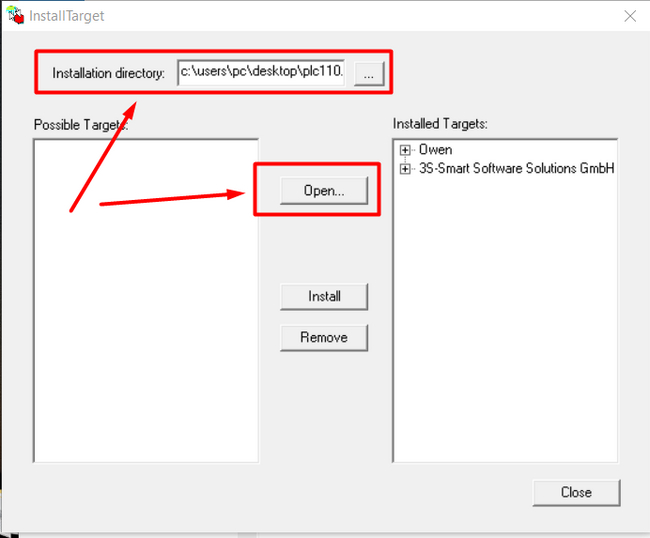Close the InstallTarget window with X

630,16
